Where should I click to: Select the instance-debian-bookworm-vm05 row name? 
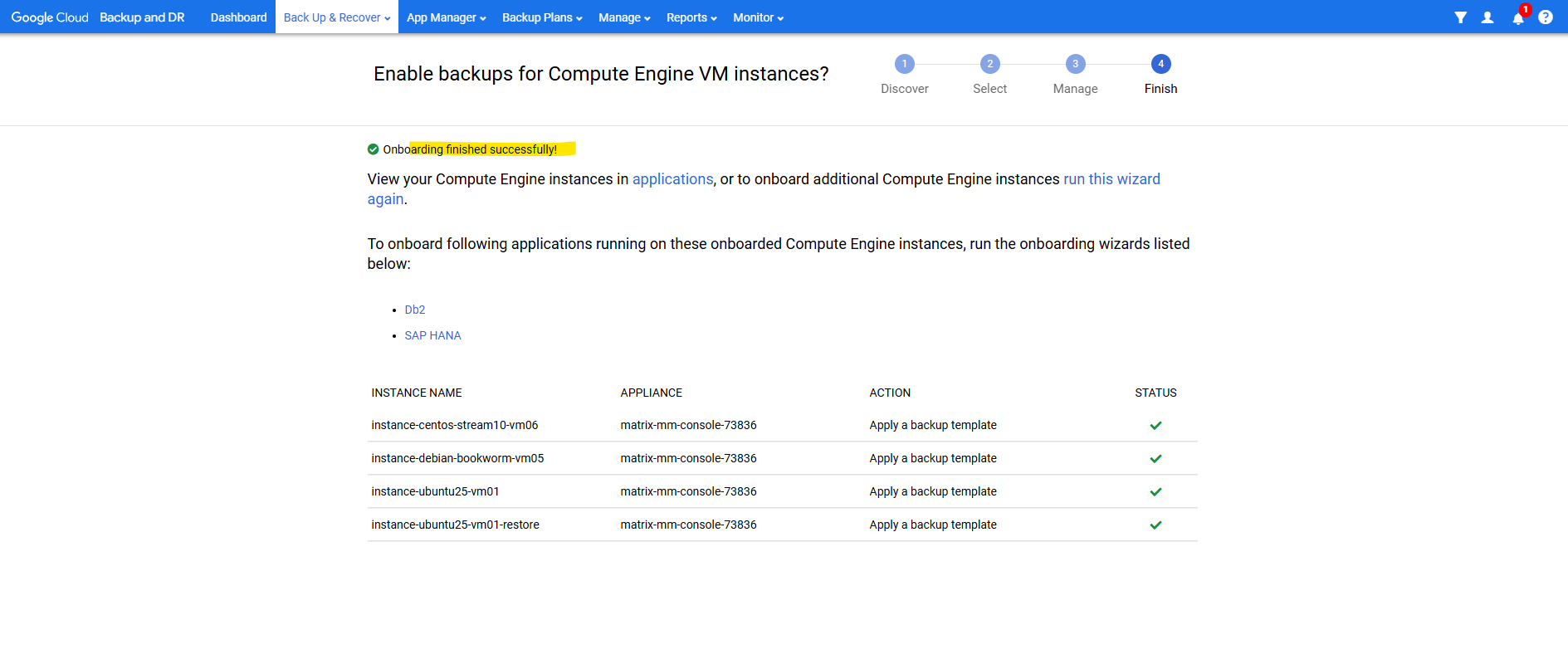[x=457, y=458]
